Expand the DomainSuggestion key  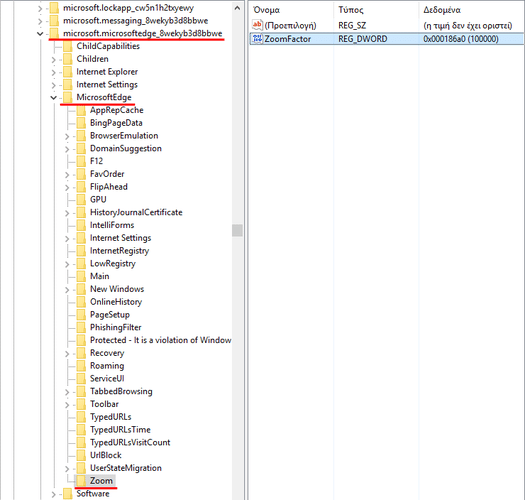[x=67, y=149]
